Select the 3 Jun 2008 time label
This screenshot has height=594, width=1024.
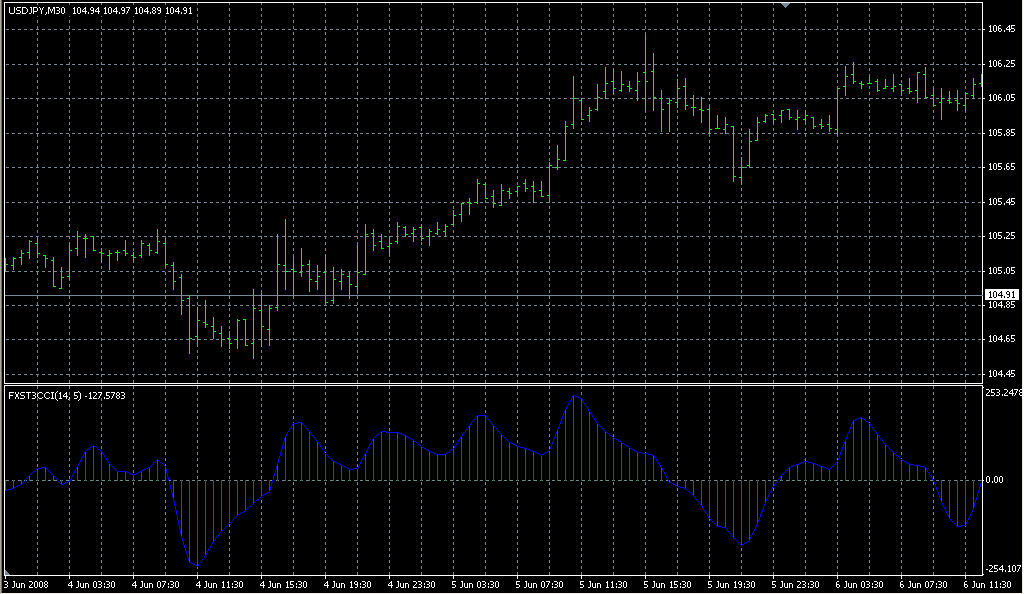click(27, 584)
